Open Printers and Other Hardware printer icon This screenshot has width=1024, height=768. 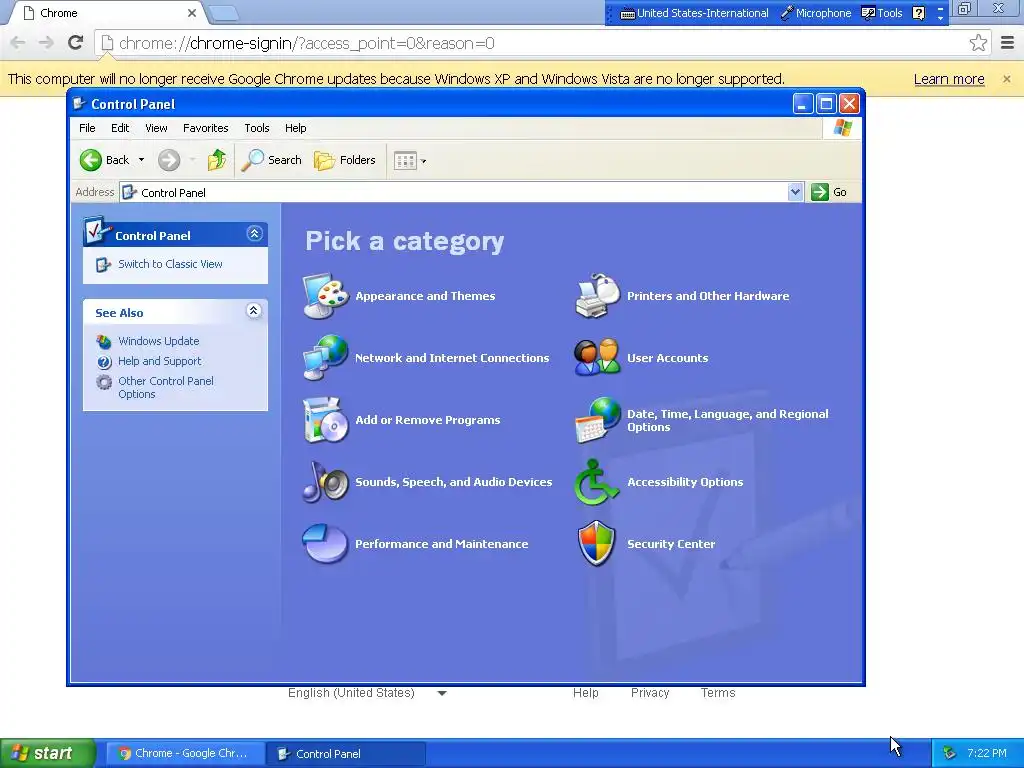pos(597,296)
